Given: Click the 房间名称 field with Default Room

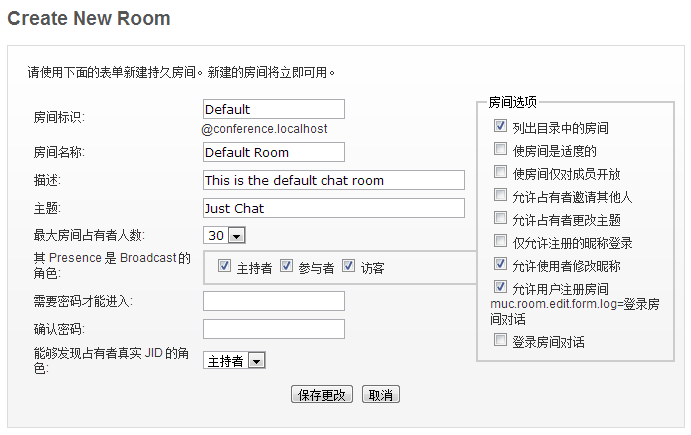Looking at the screenshot, I should coord(274,152).
